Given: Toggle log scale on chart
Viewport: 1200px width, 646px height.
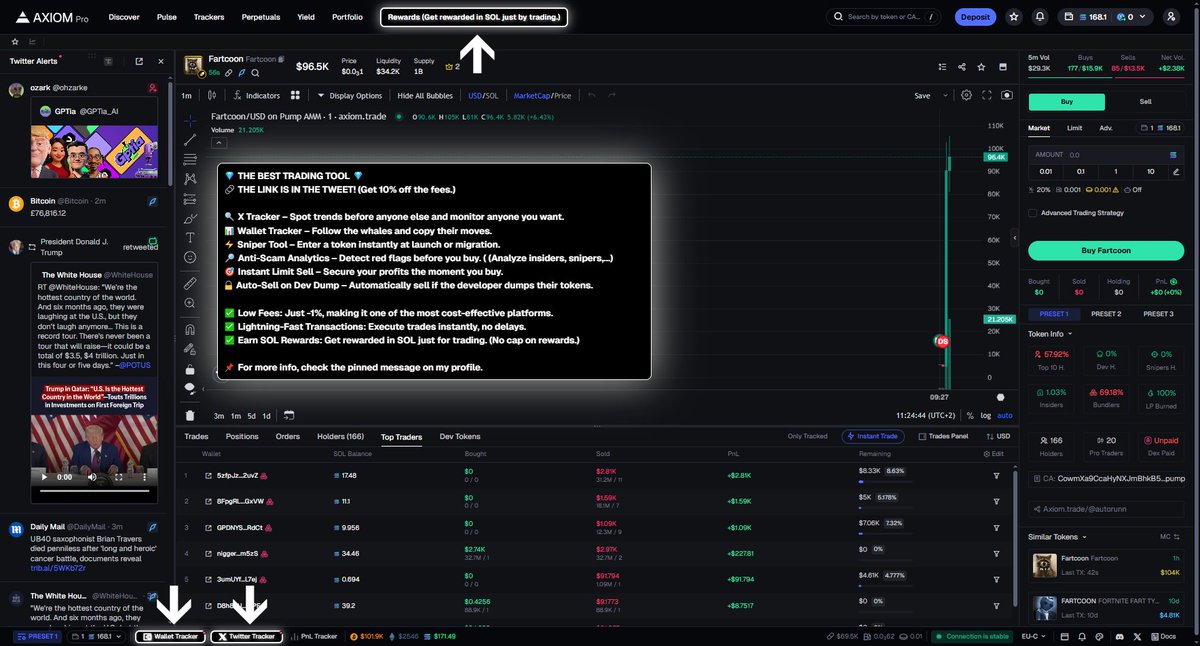Looking at the screenshot, I should click(x=986, y=415).
